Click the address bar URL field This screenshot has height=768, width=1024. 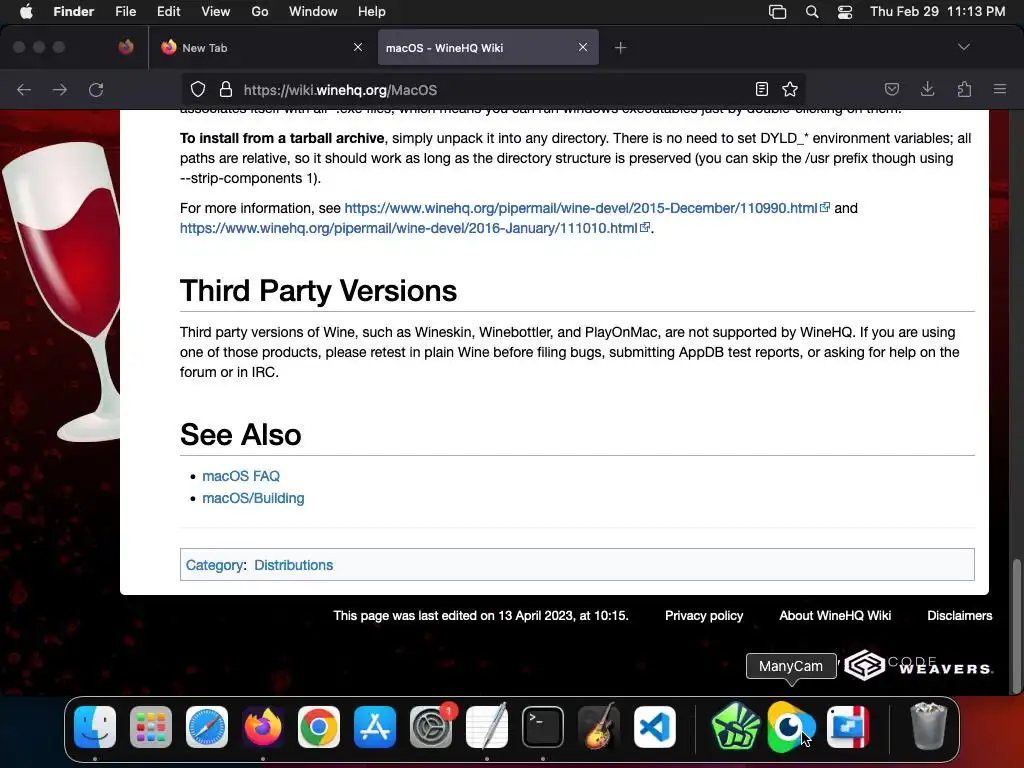point(493,89)
